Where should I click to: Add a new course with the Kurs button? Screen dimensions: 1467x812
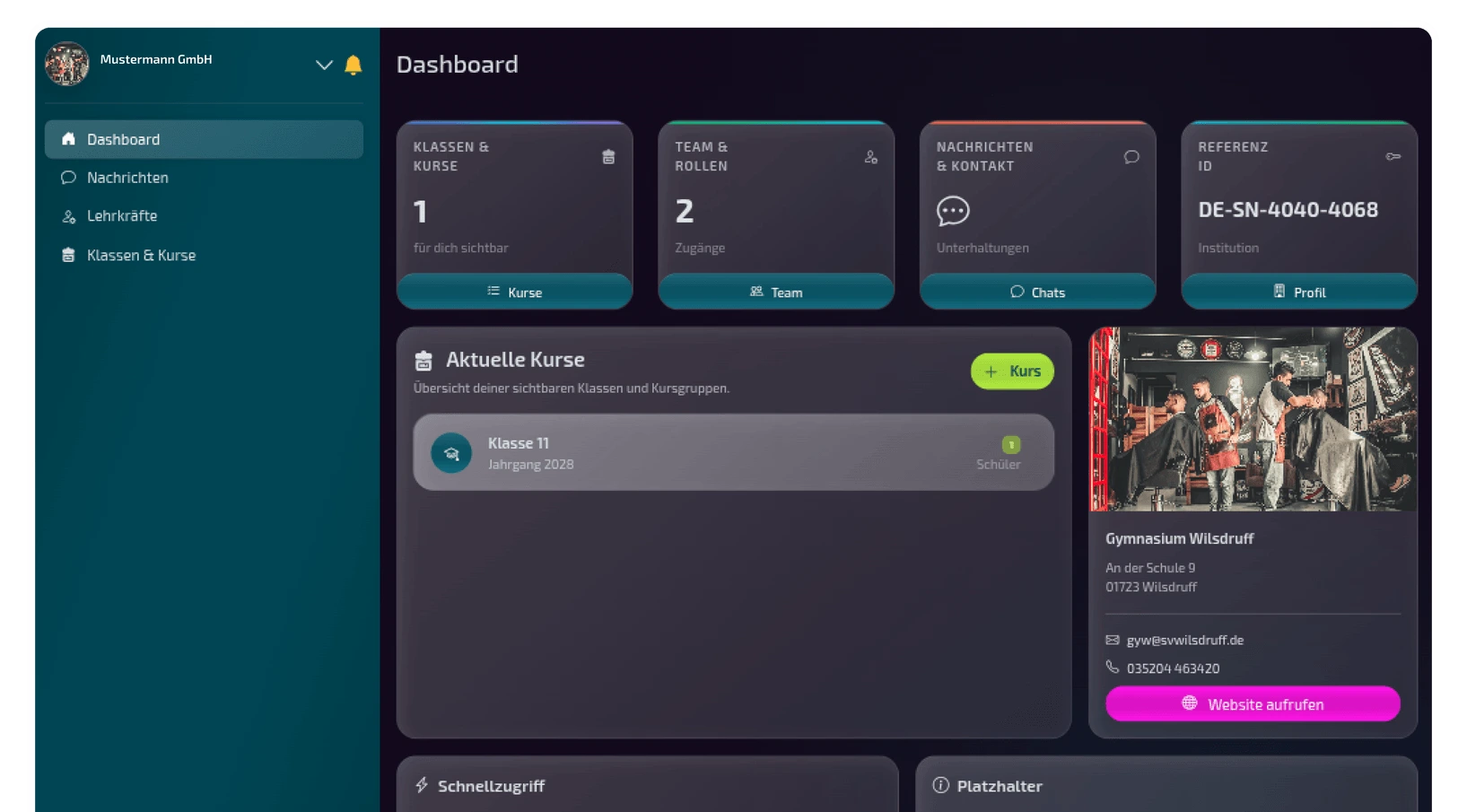pos(1012,371)
